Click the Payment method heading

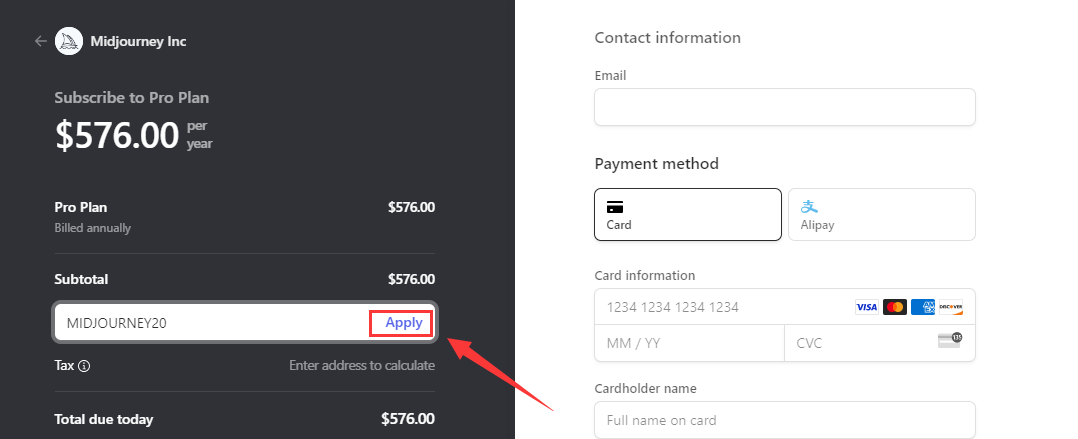click(657, 164)
